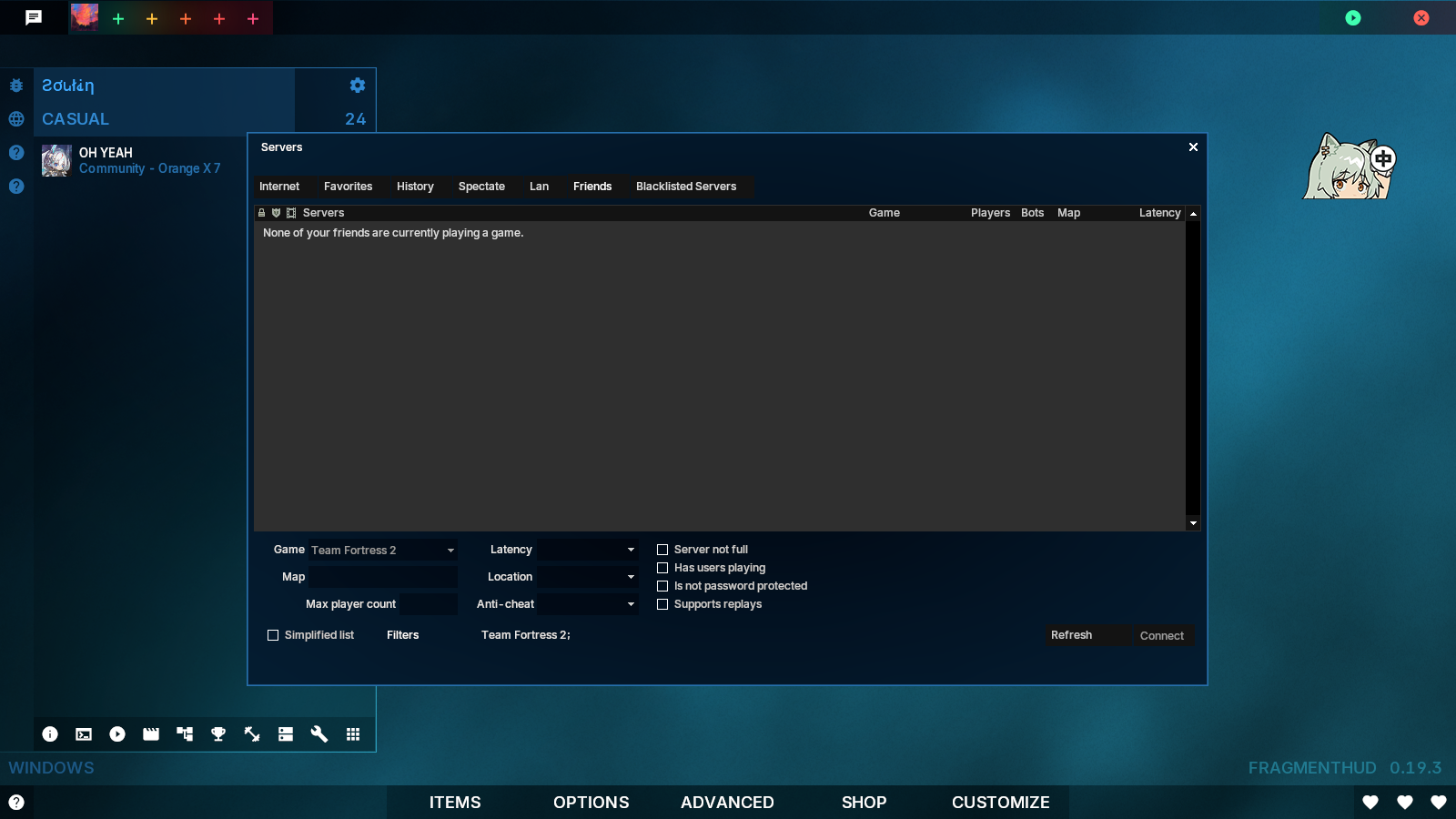Screen dimensions: 1456x819
Task: Open the server browser icon in bottom toolbar
Action: coord(286,734)
